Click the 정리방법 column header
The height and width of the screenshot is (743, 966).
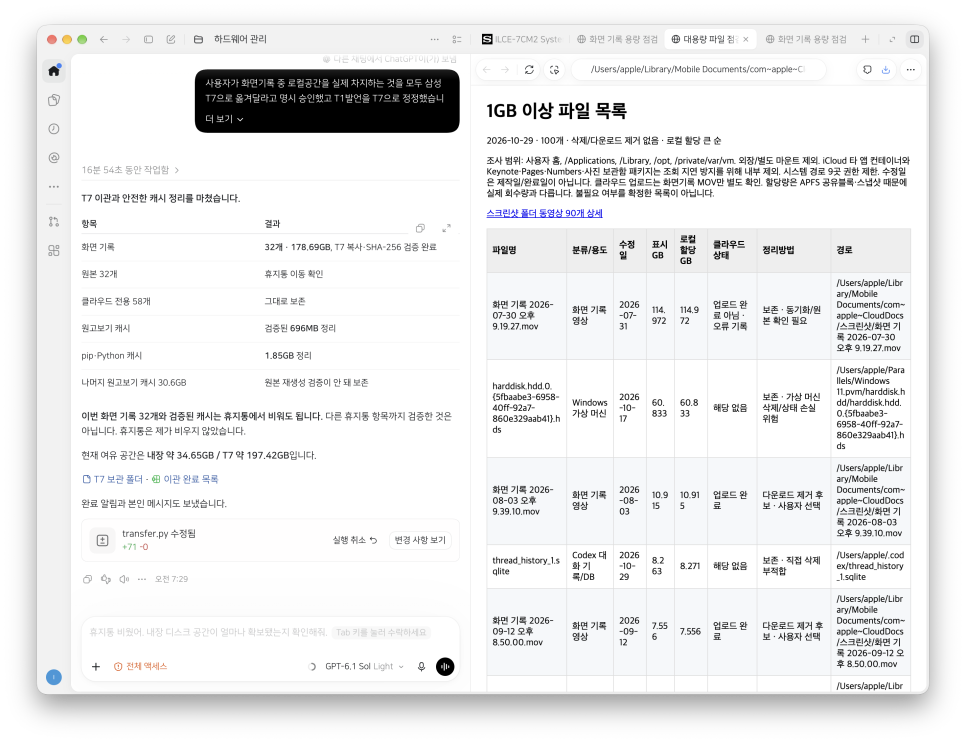(x=794, y=250)
